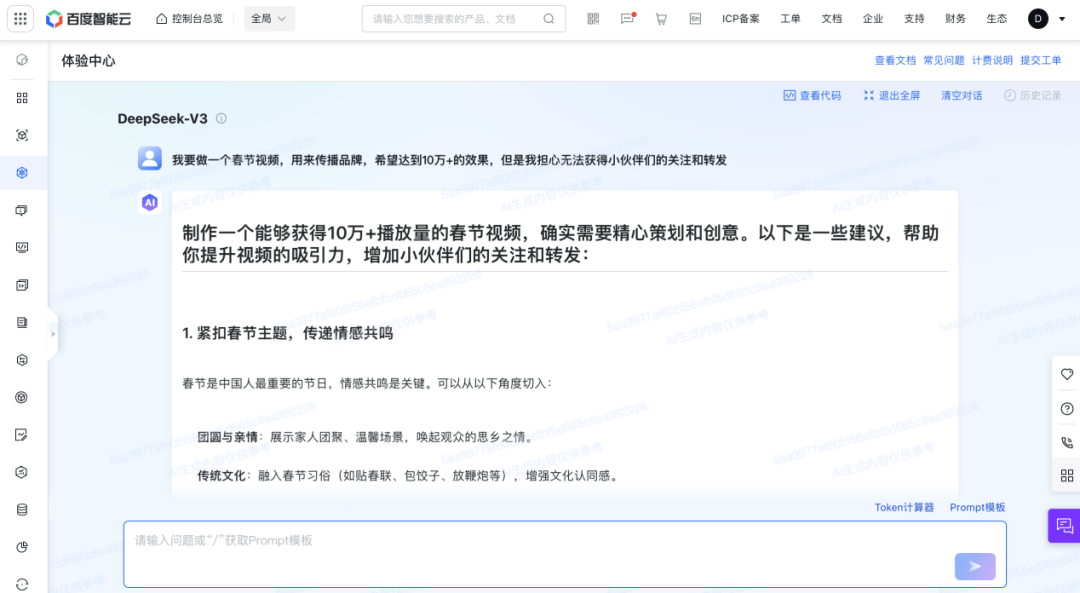The height and width of the screenshot is (593, 1080).
Task: Open the shopping cart icon
Action: coord(661,19)
